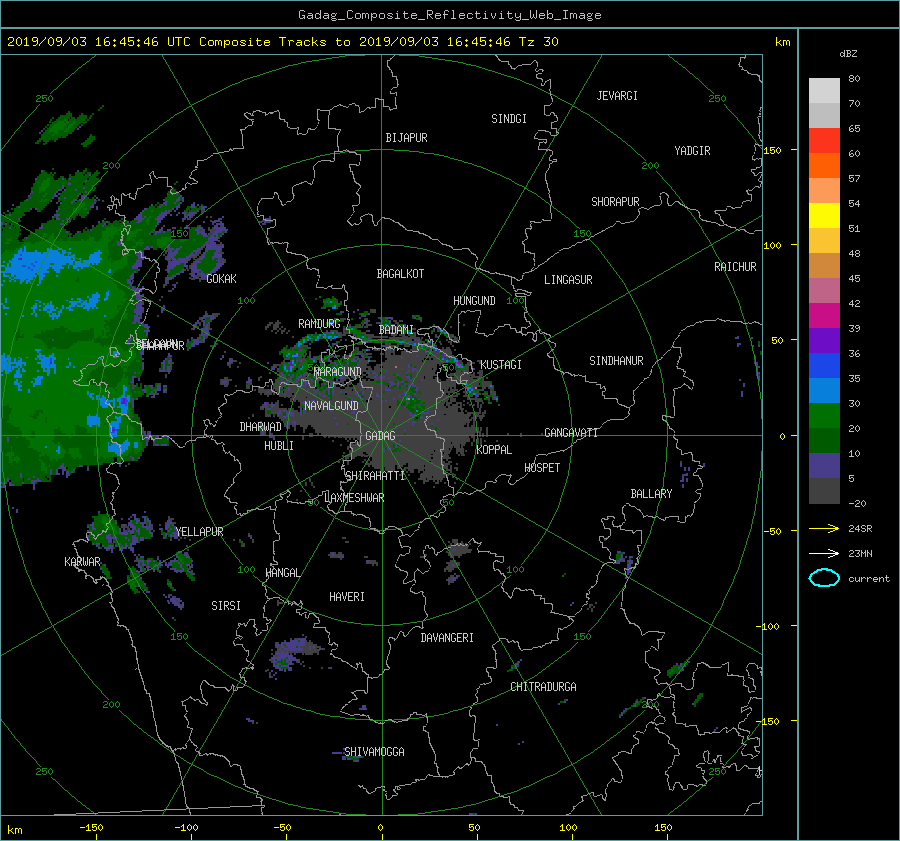Click the YELLAPUR city label
Image resolution: width=900 pixels, height=841 pixels.
[x=199, y=532]
